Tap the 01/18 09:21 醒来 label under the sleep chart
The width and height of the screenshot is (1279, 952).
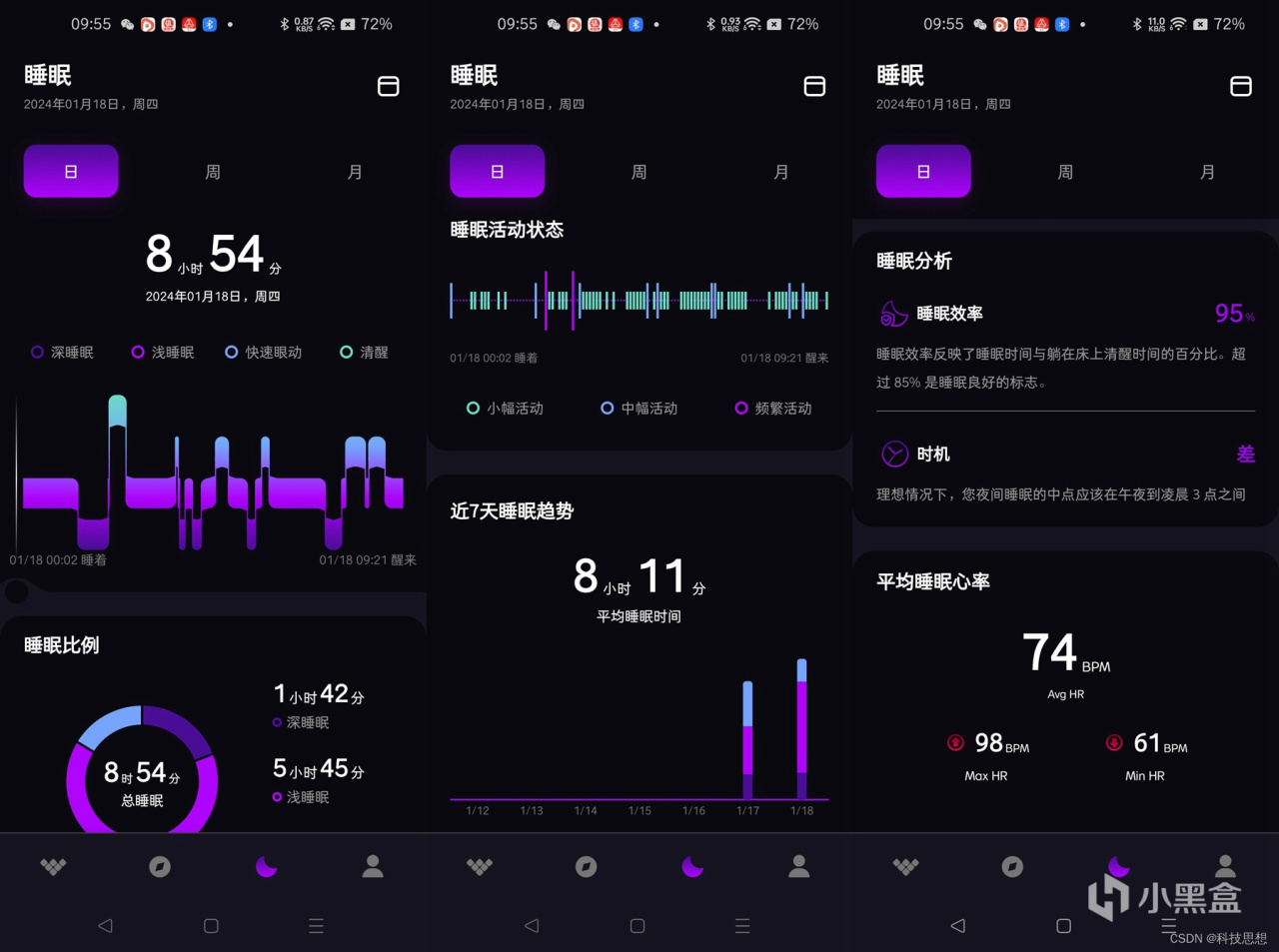pyautogui.click(x=368, y=560)
